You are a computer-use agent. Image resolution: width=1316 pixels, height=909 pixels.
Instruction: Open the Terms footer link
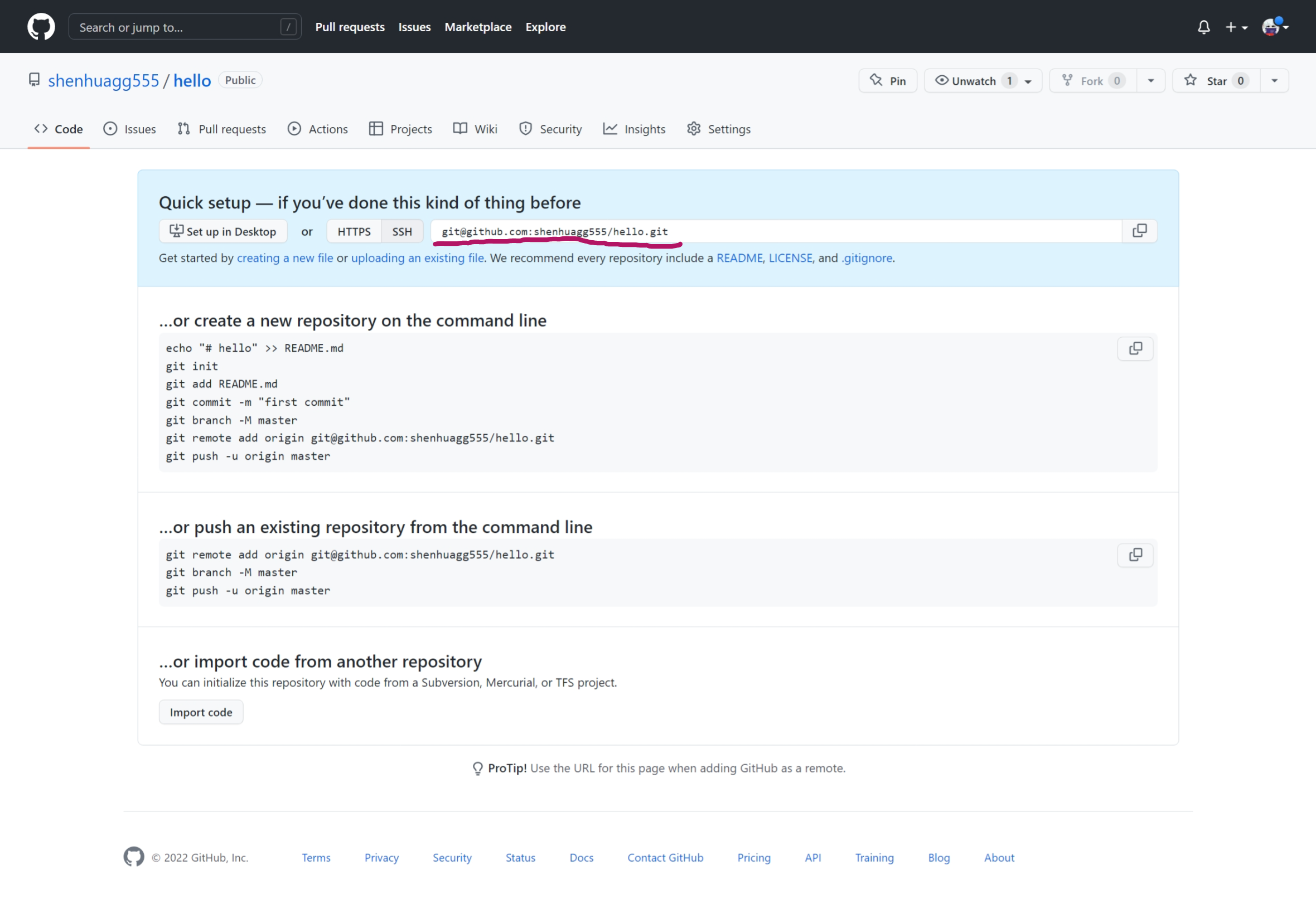tap(316, 857)
